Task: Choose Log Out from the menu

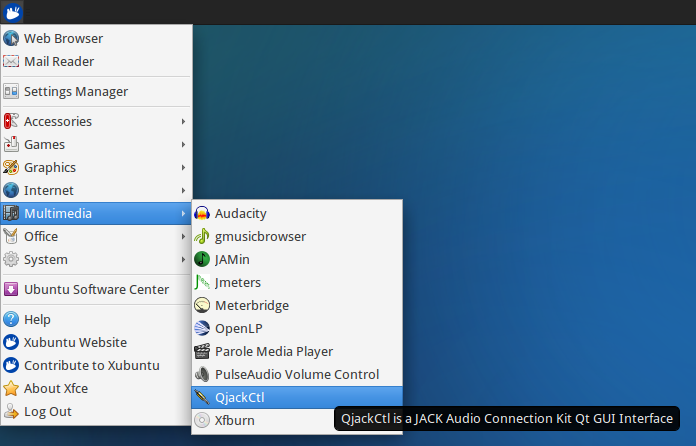Action: (x=48, y=412)
